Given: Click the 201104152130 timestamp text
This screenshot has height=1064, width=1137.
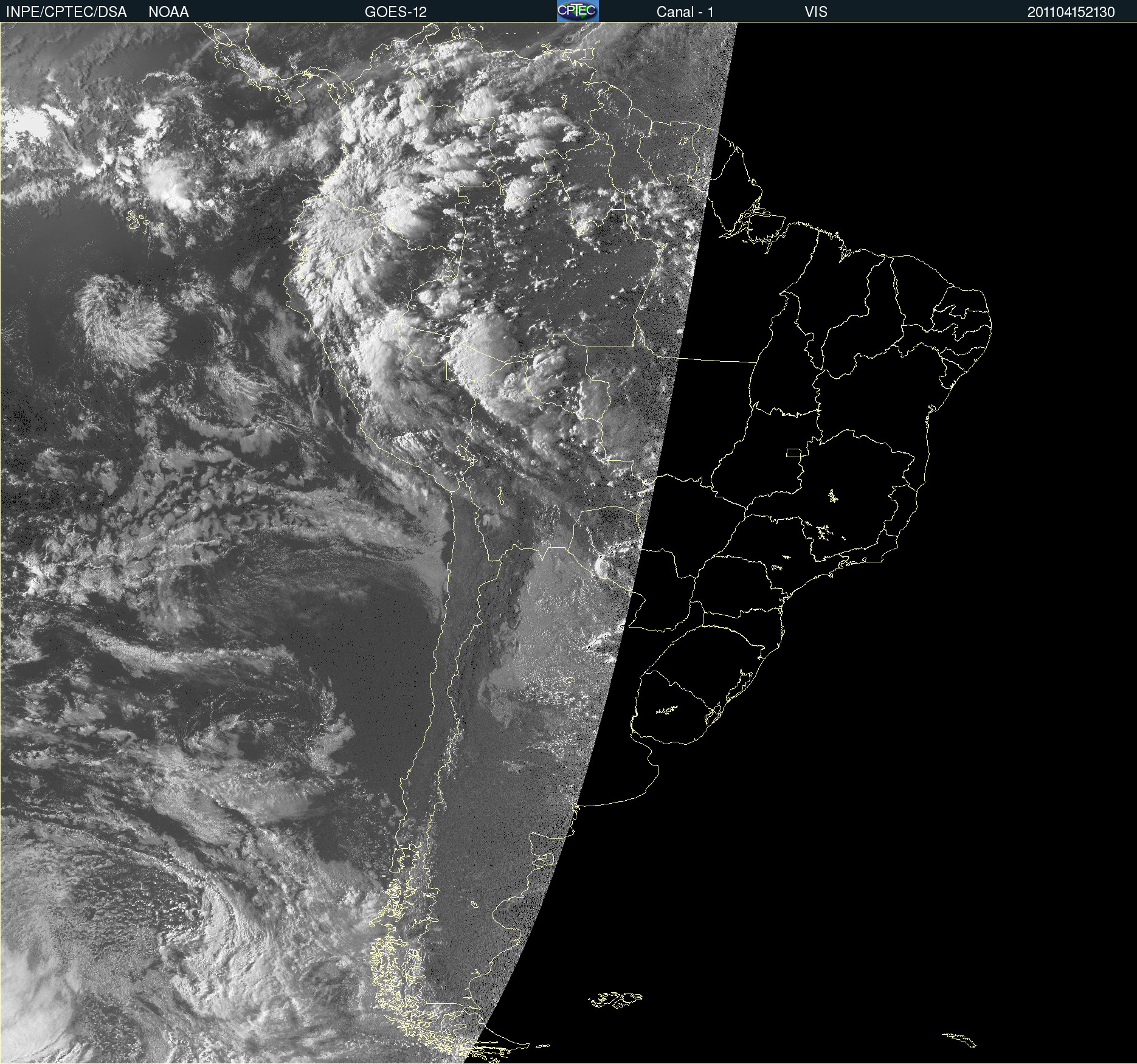Looking at the screenshot, I should click(1071, 12).
